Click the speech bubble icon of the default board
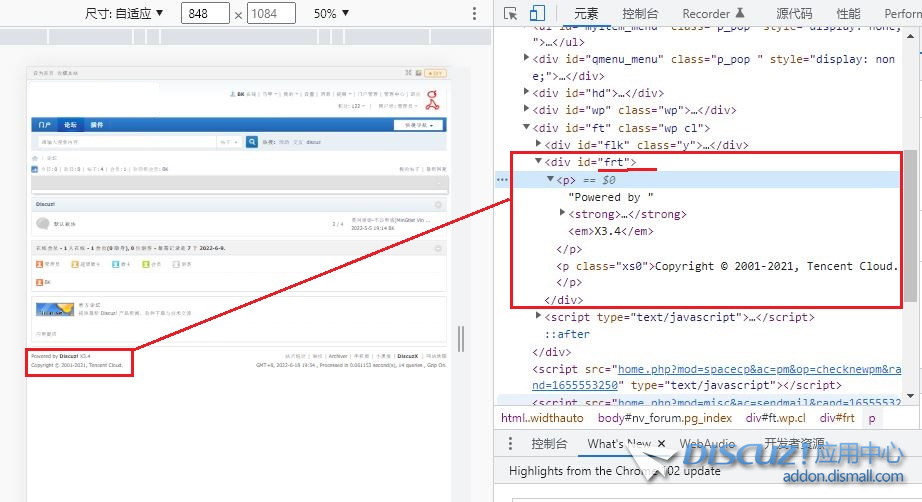This screenshot has width=922, height=502. [42, 223]
